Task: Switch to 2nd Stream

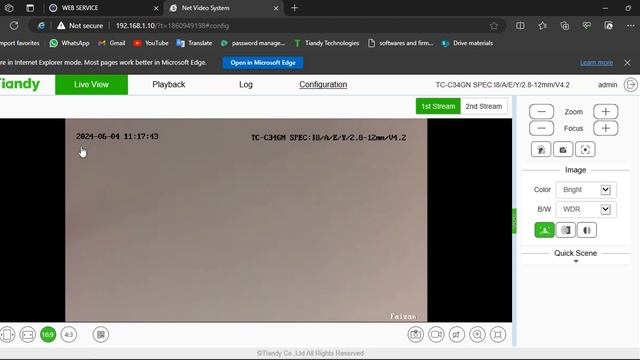Action: 484,106
